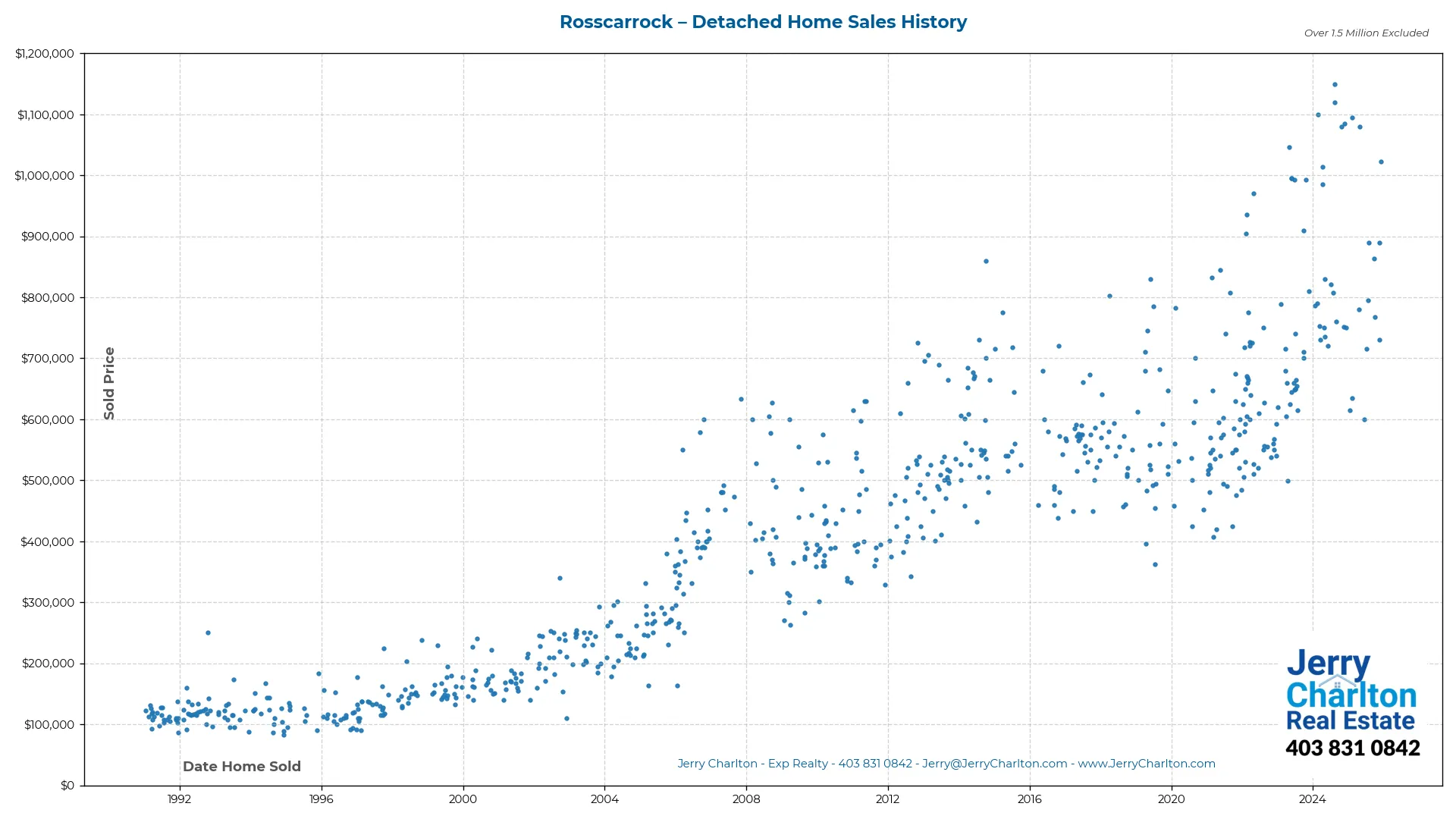The height and width of the screenshot is (819, 1456).
Task: Click the 2024 year label on x-axis
Action: coord(1313,799)
